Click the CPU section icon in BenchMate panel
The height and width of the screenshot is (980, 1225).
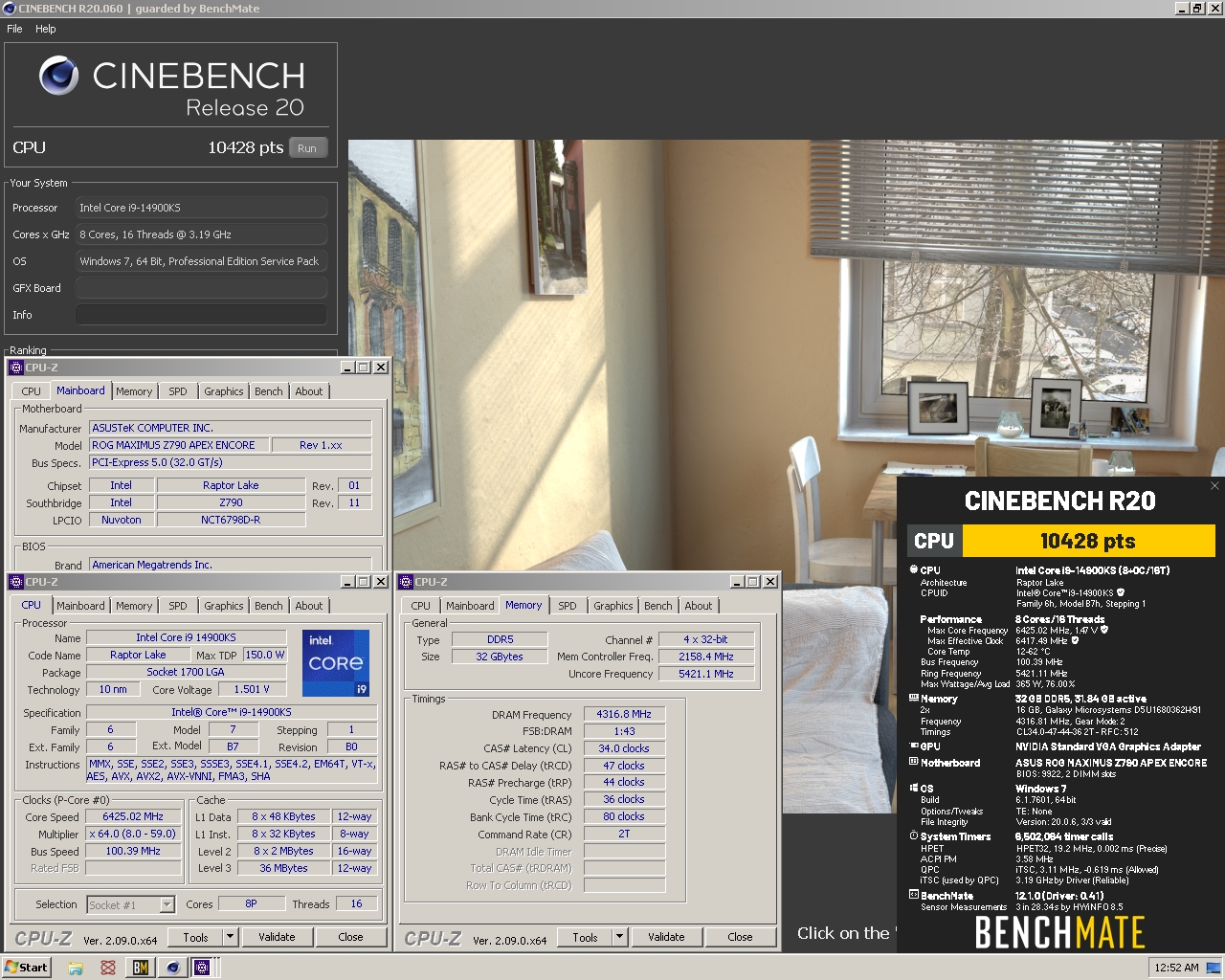(914, 569)
